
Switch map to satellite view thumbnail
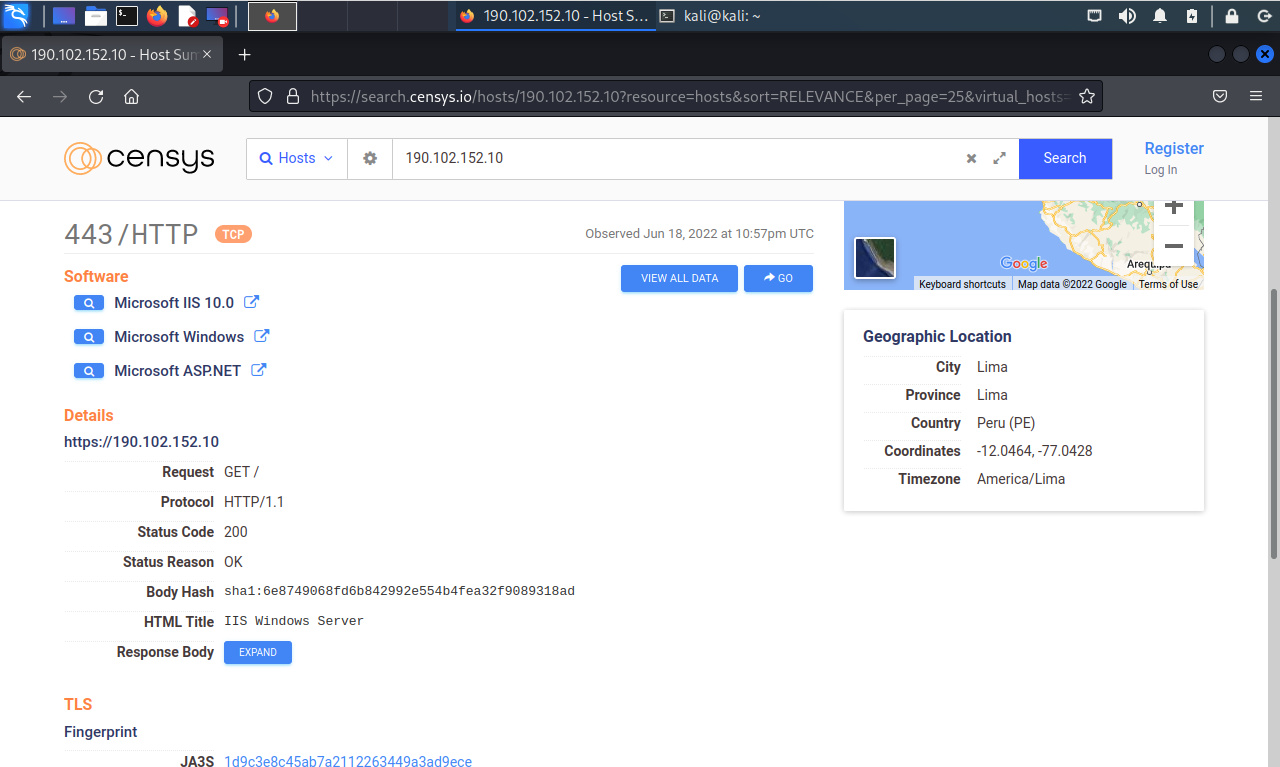pyautogui.click(x=875, y=258)
